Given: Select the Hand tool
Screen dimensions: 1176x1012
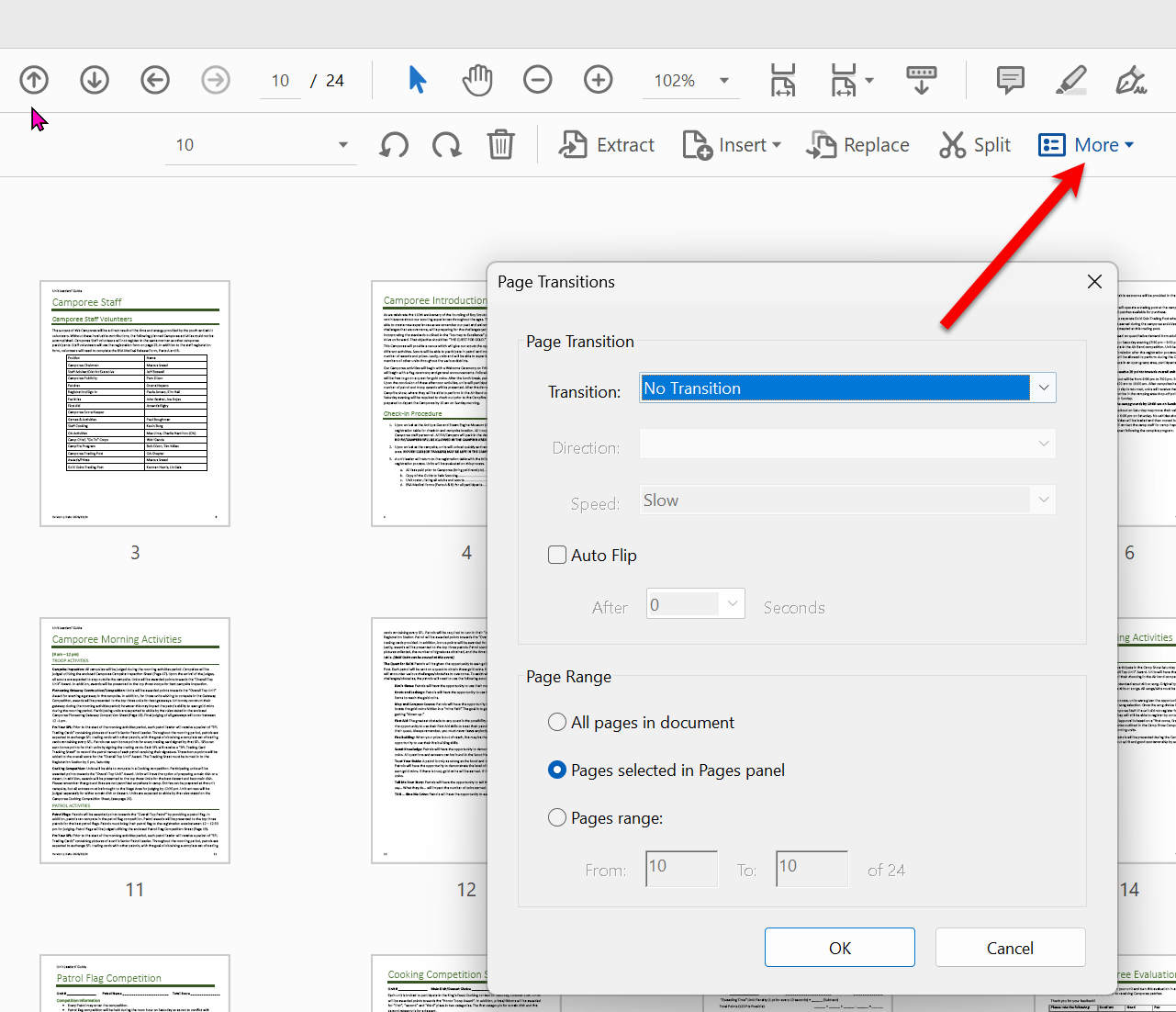Looking at the screenshot, I should 476,80.
